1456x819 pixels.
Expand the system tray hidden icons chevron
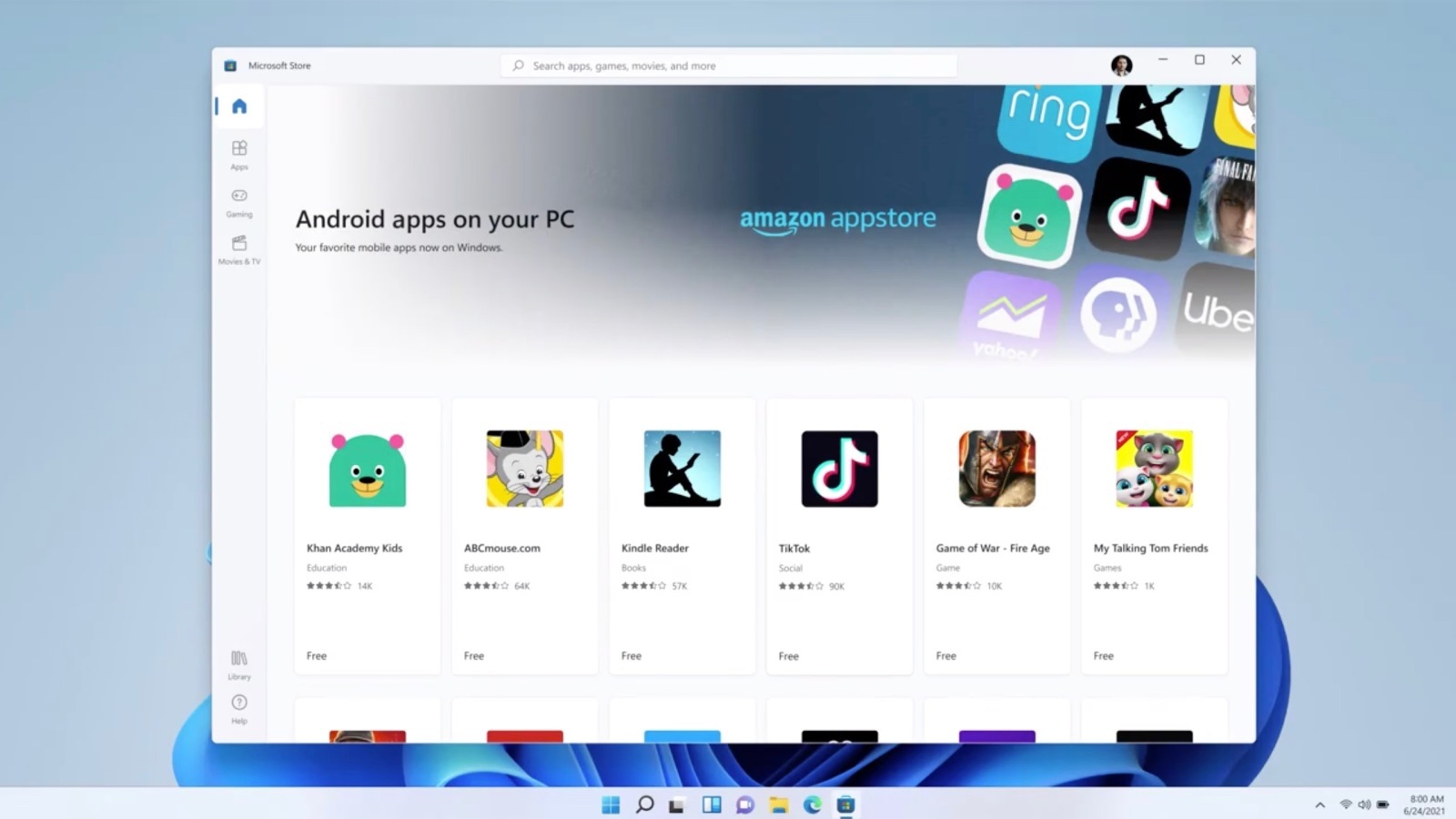(x=1320, y=804)
